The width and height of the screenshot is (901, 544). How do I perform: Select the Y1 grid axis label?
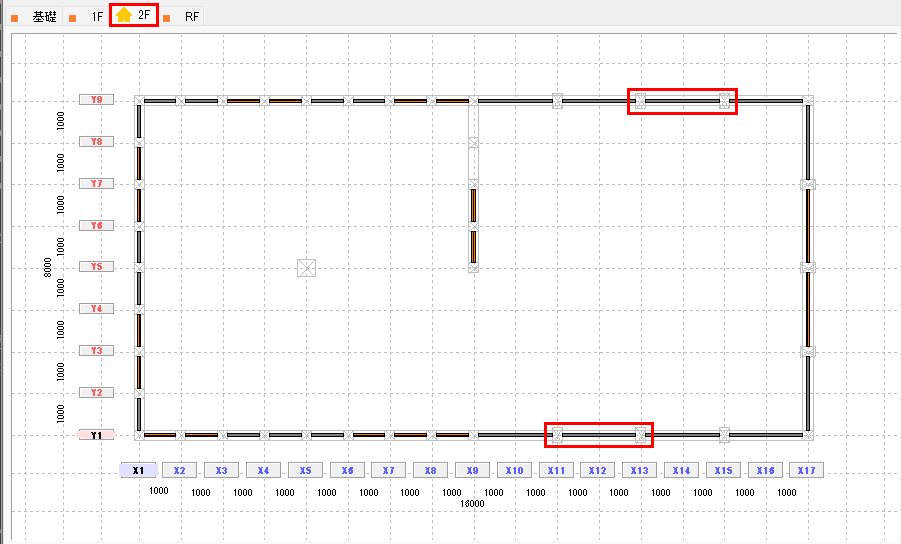[96, 435]
